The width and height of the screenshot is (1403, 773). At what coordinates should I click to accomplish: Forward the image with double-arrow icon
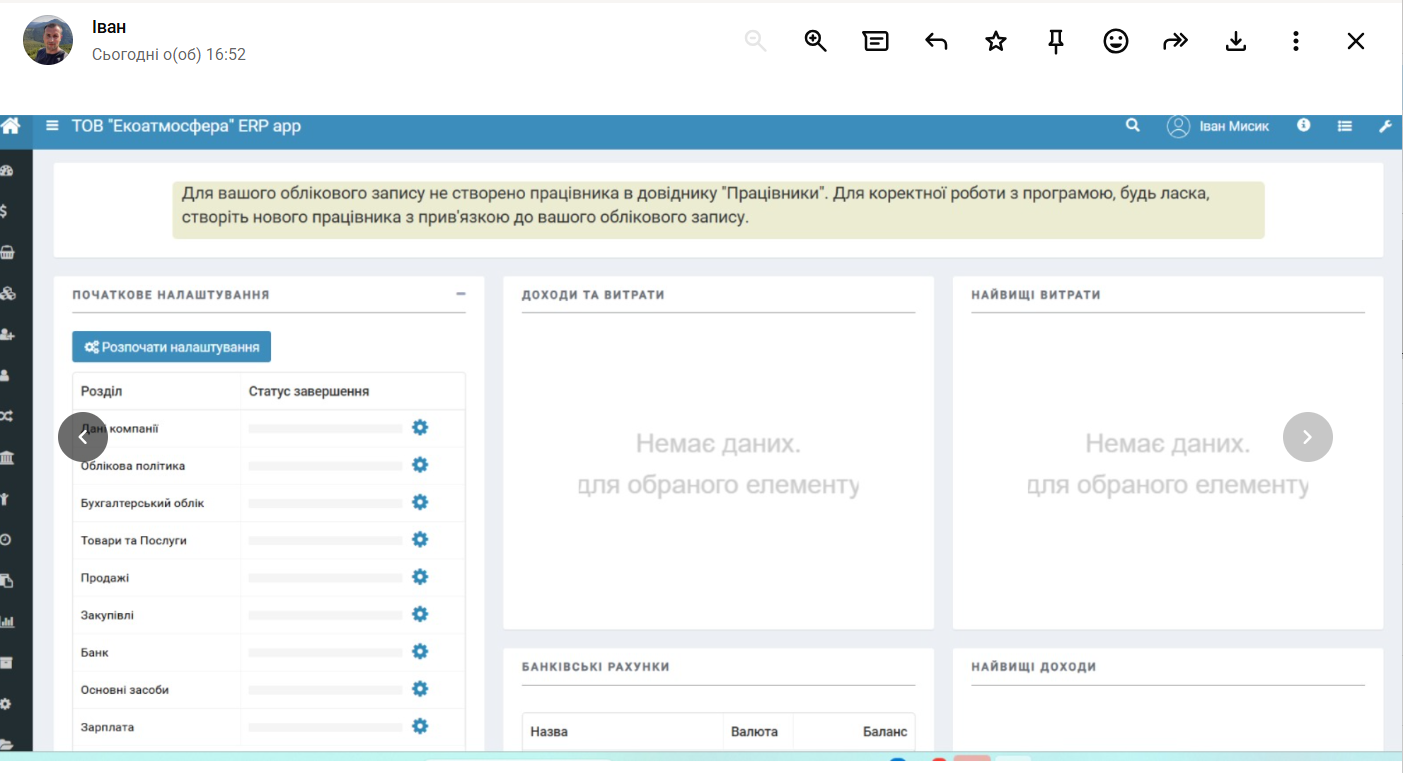1176,41
